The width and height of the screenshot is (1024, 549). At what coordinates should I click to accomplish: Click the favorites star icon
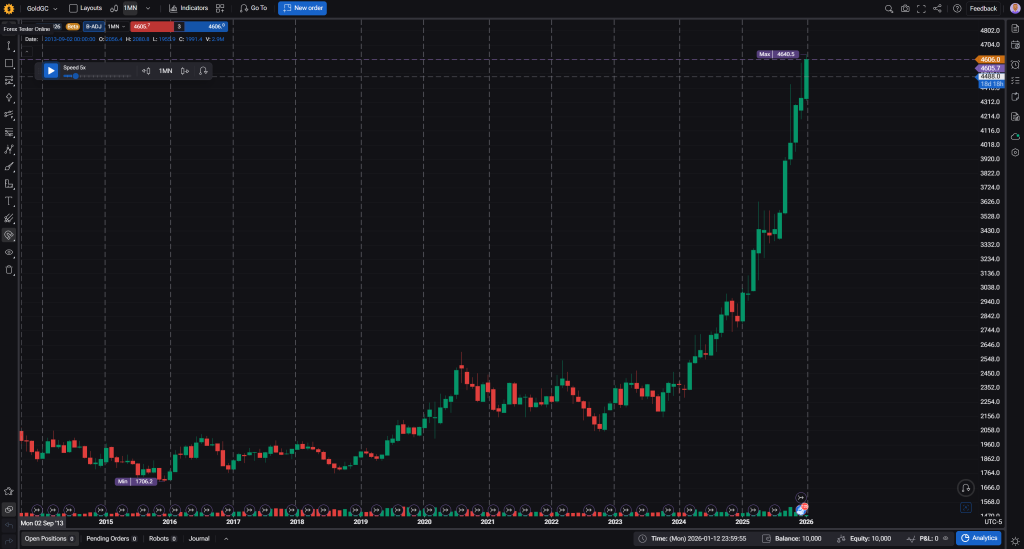(8, 492)
